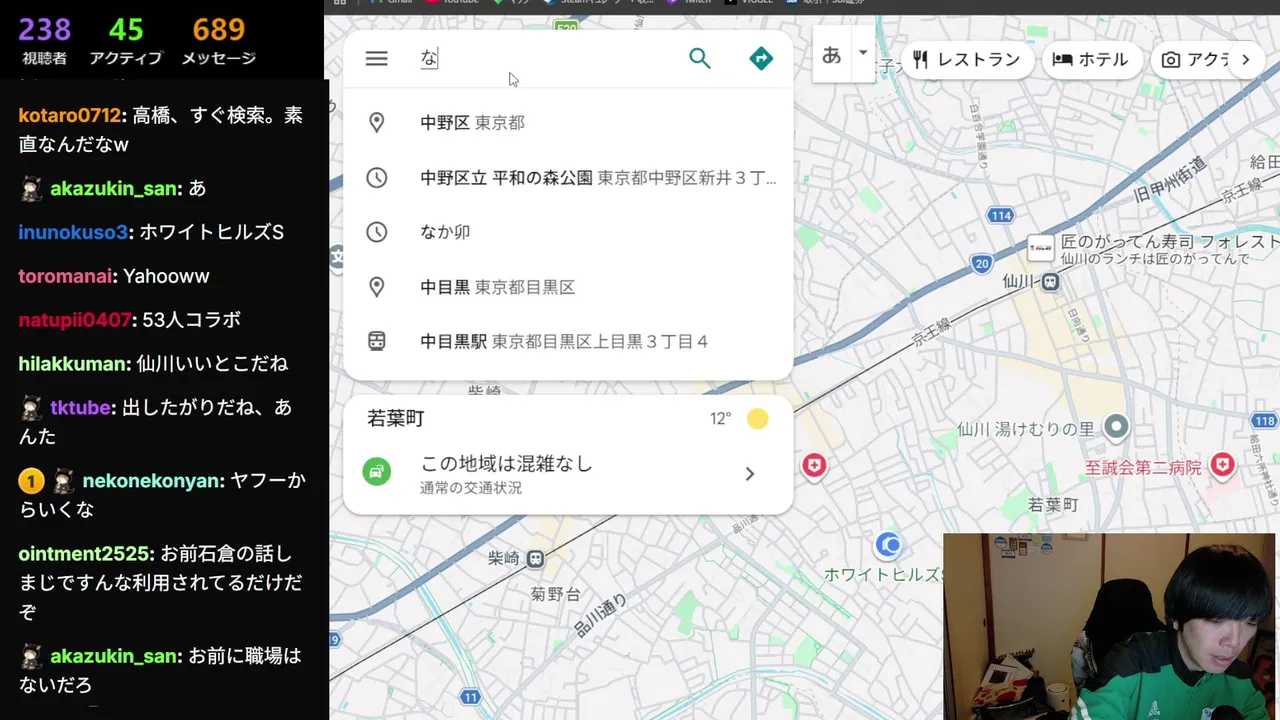Open 匠のがってん寿司 restaurant marker
1280x720 pixels.
1041,247
